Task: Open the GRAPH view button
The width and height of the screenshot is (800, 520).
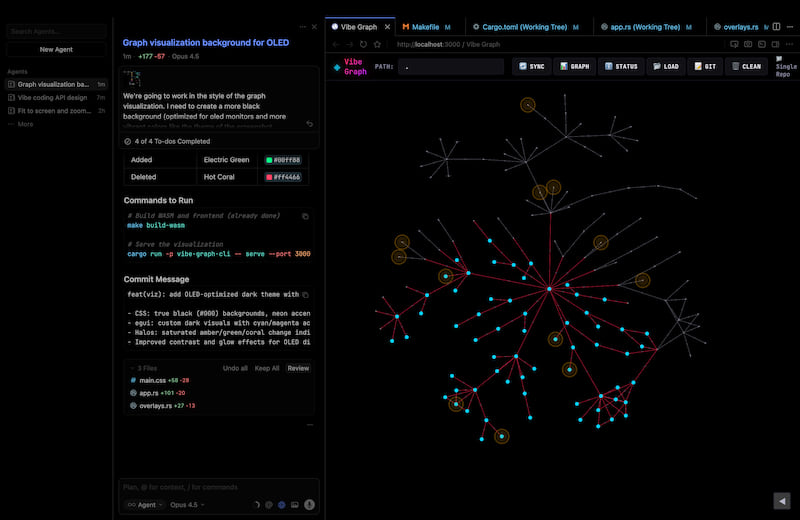Action: click(575, 66)
